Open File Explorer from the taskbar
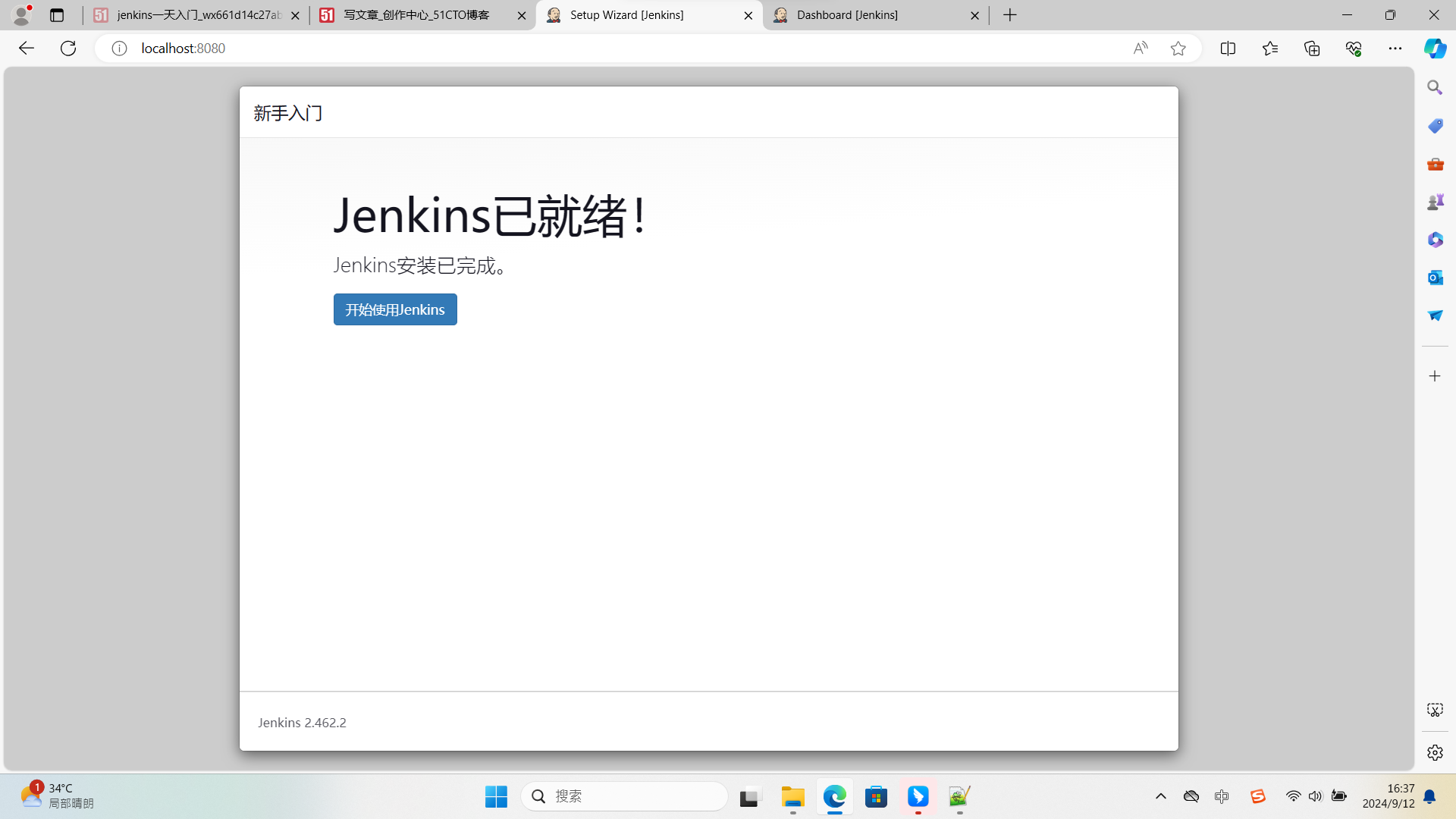The image size is (1456, 819). [x=793, y=796]
